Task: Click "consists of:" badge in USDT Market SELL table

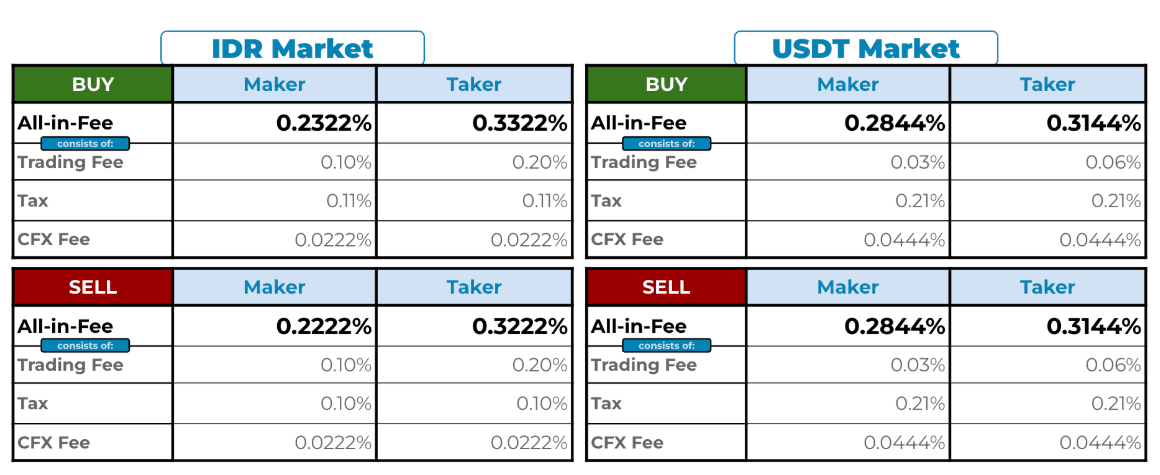Action: pyautogui.click(x=667, y=346)
